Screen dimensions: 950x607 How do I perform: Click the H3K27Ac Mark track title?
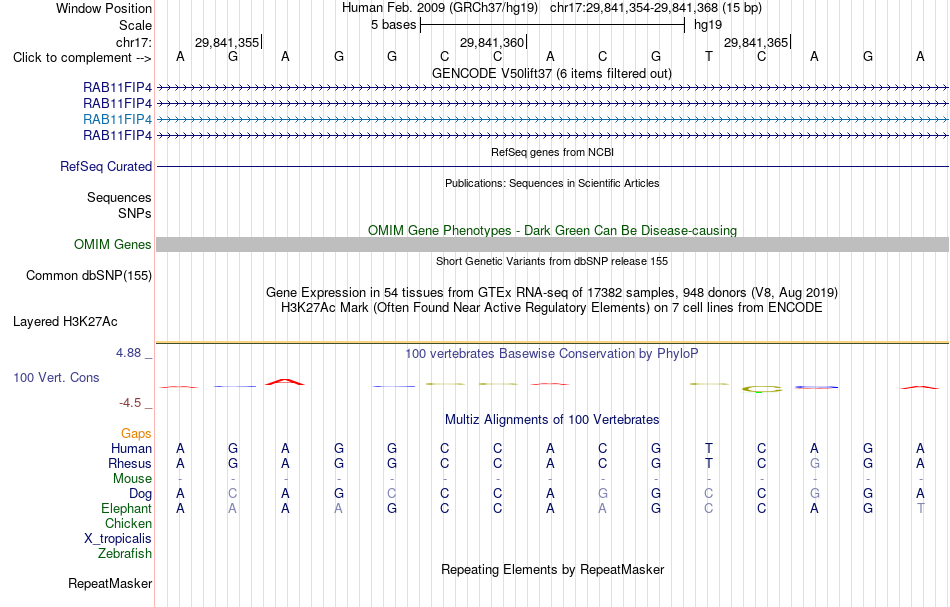[552, 308]
